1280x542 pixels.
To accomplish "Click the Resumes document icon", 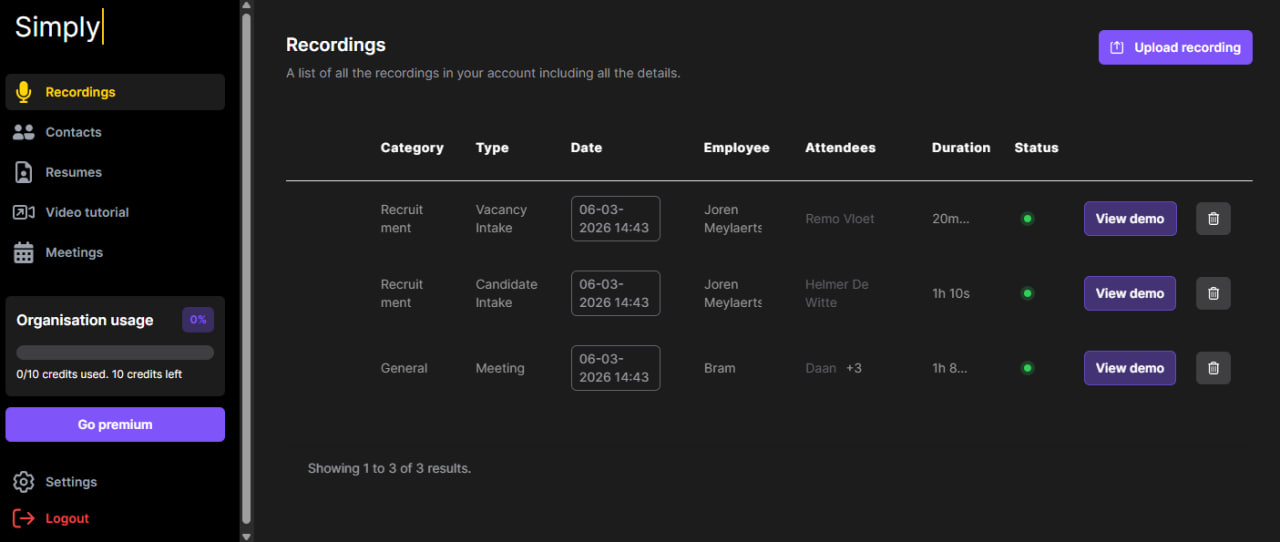I will click(x=24, y=172).
